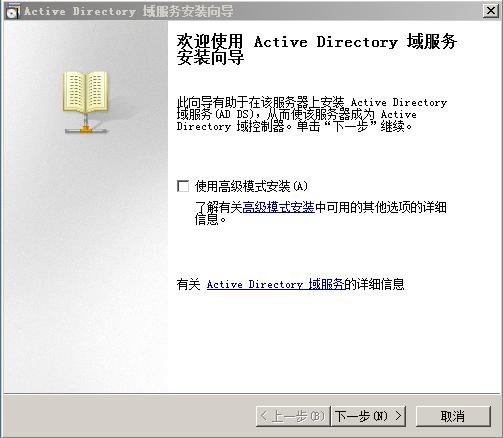Open the Active Directory 域服务 details link
Image resolution: width=503 pixels, height=438 pixels.
point(275,284)
